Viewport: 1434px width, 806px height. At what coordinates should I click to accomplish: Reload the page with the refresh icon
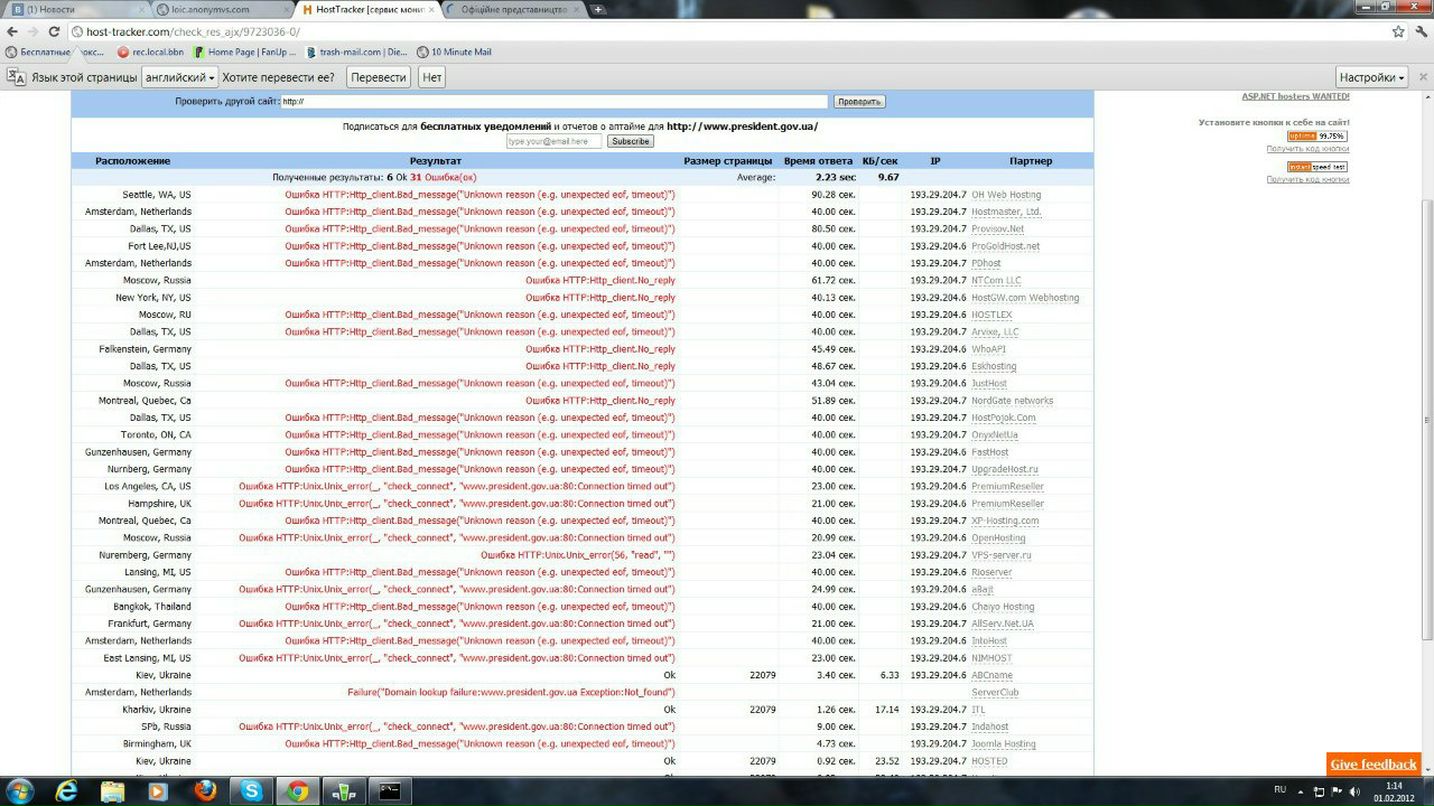pos(56,32)
